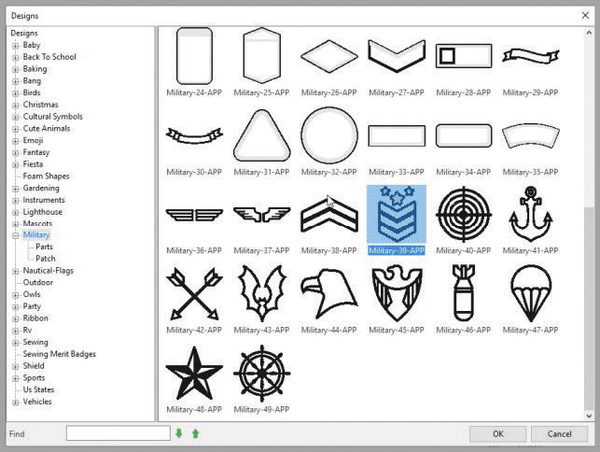600x452 pixels.
Task: Select the Patch subfolder in tree
Action: [46, 259]
